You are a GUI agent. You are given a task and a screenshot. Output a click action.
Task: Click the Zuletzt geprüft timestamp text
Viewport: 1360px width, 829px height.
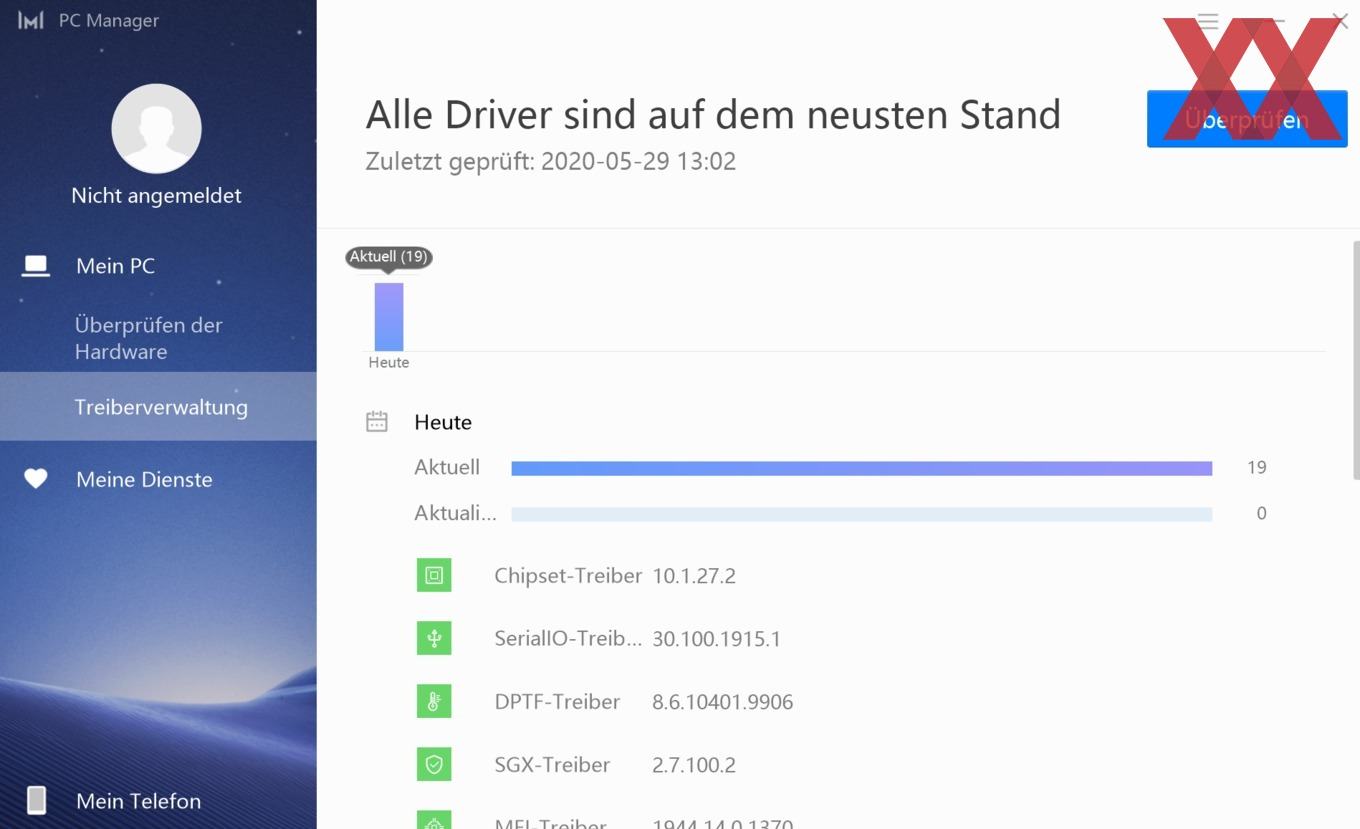click(551, 161)
